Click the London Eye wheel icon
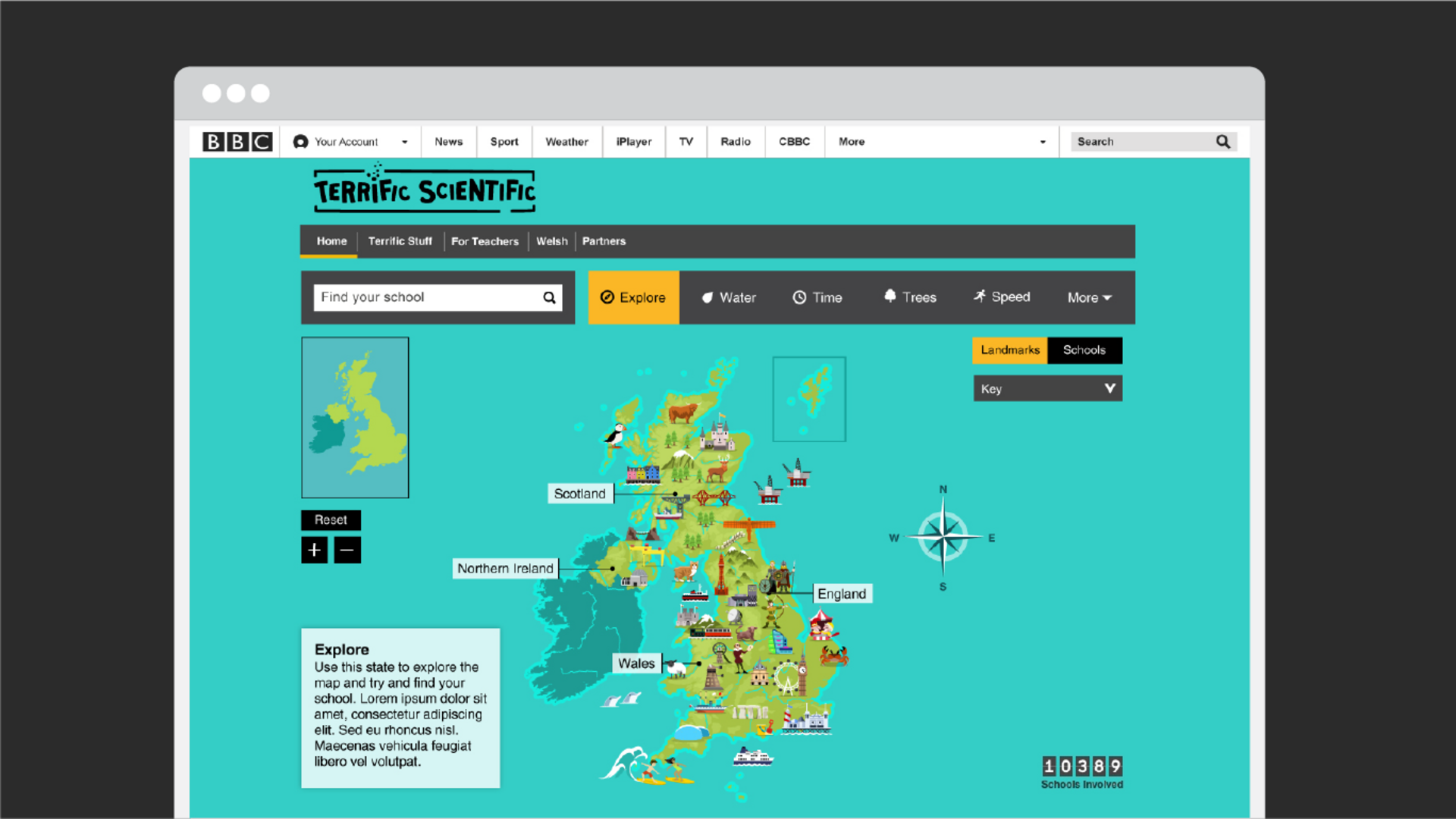1456x819 pixels. tap(788, 678)
